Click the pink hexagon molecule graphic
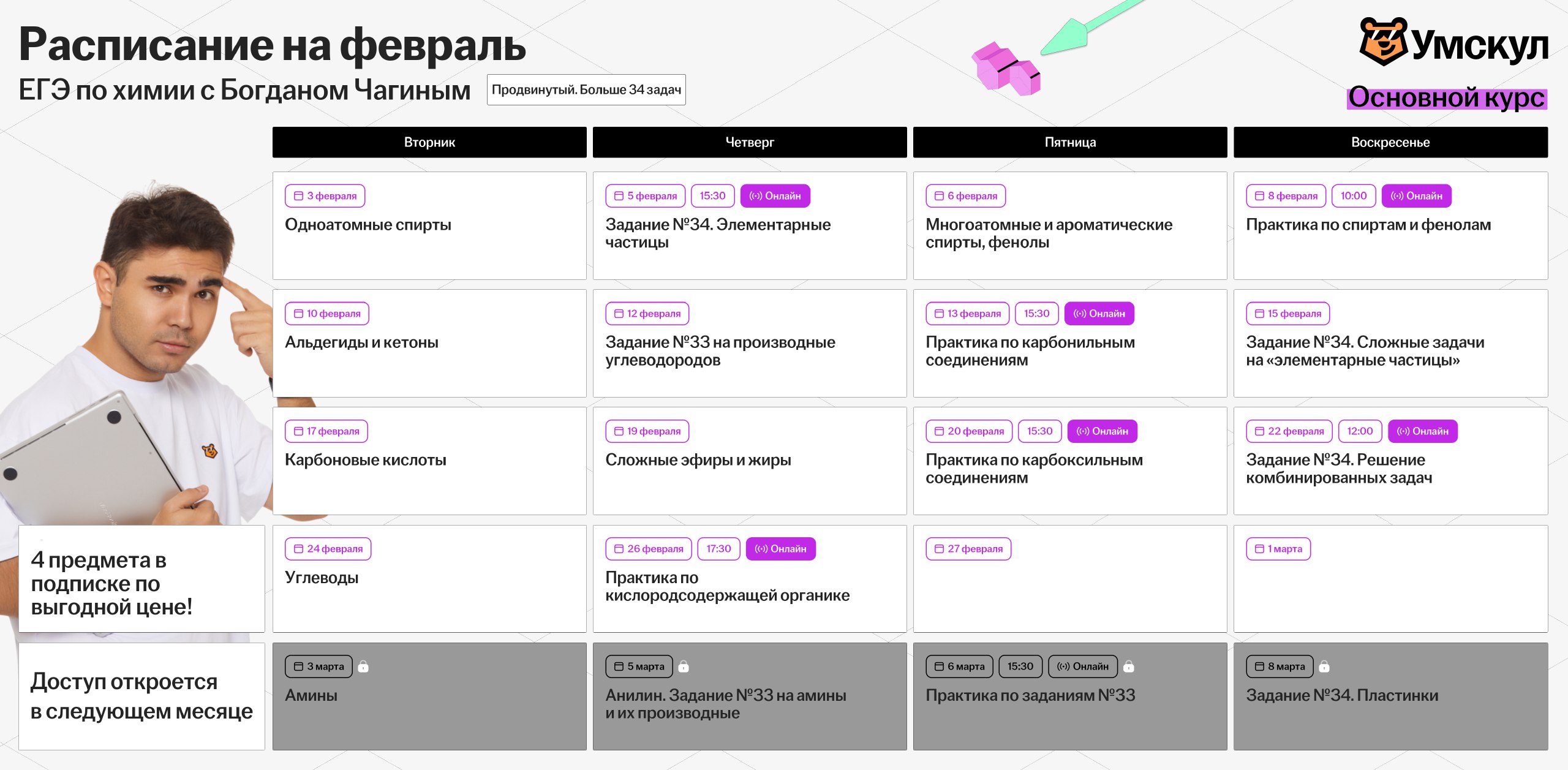Screen dimensions: 1568x770 click(1006, 69)
